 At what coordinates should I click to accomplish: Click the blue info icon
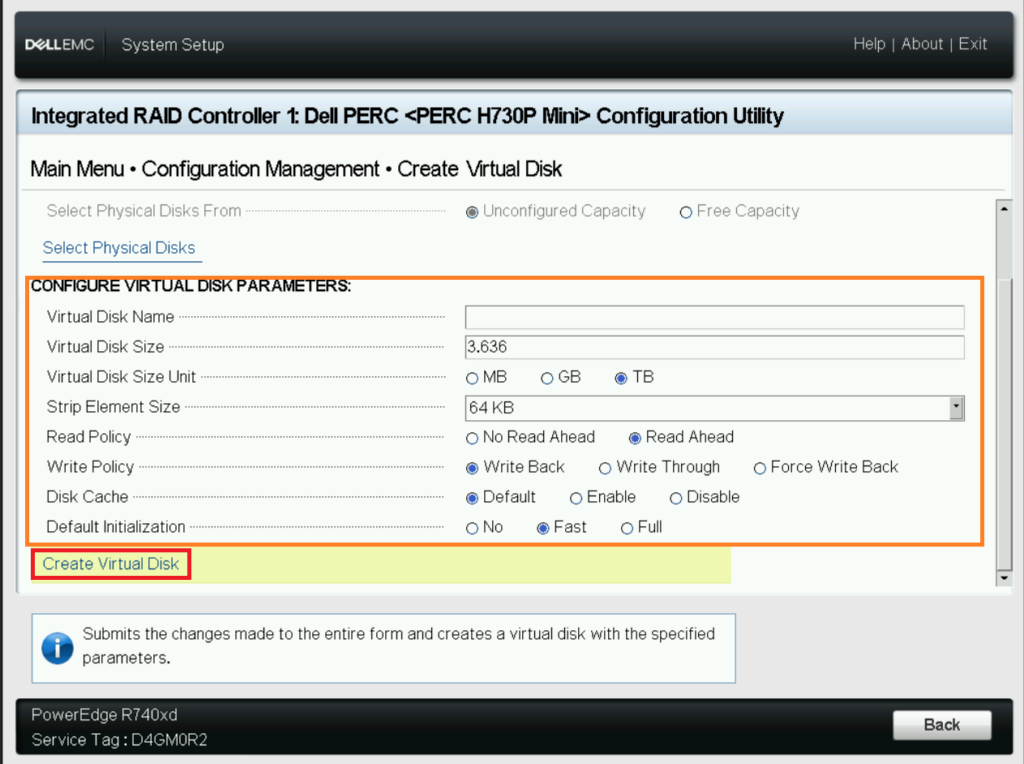[57, 648]
